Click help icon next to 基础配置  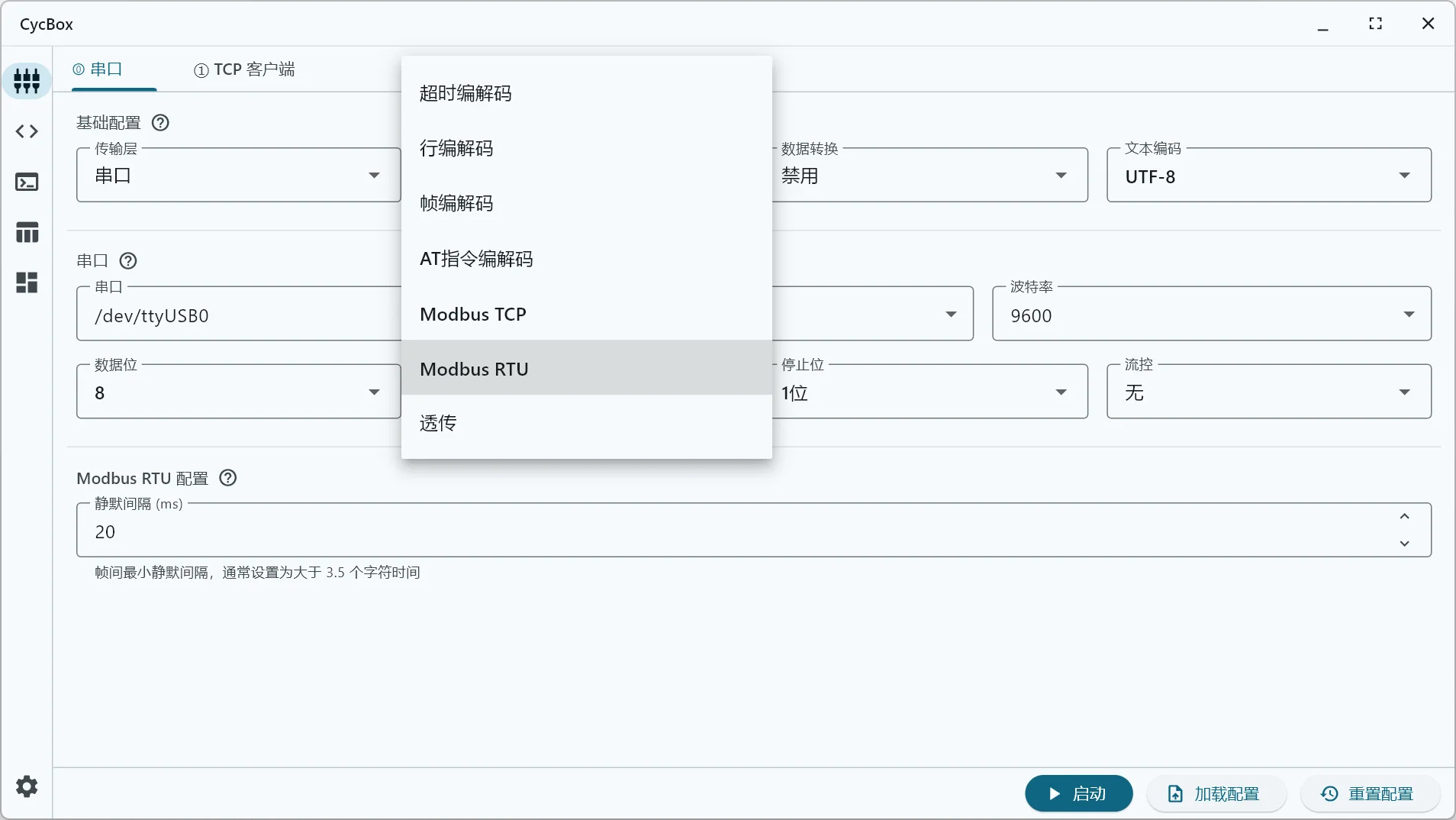point(160,123)
